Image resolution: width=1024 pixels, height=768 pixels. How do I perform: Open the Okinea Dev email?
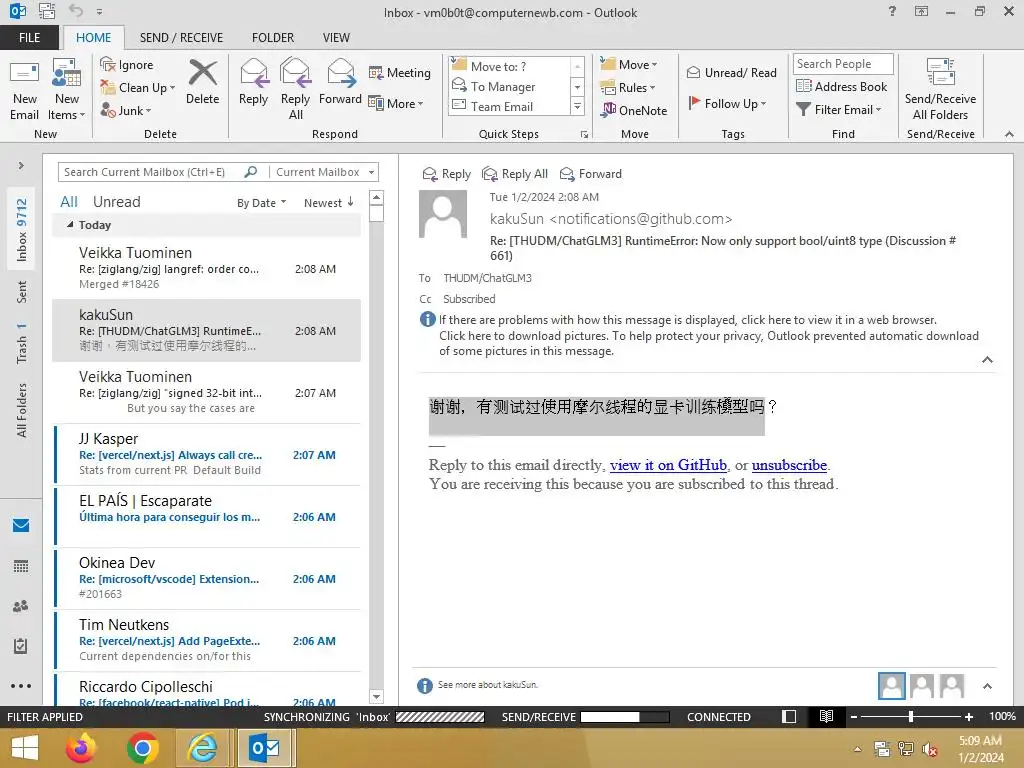click(x=206, y=578)
